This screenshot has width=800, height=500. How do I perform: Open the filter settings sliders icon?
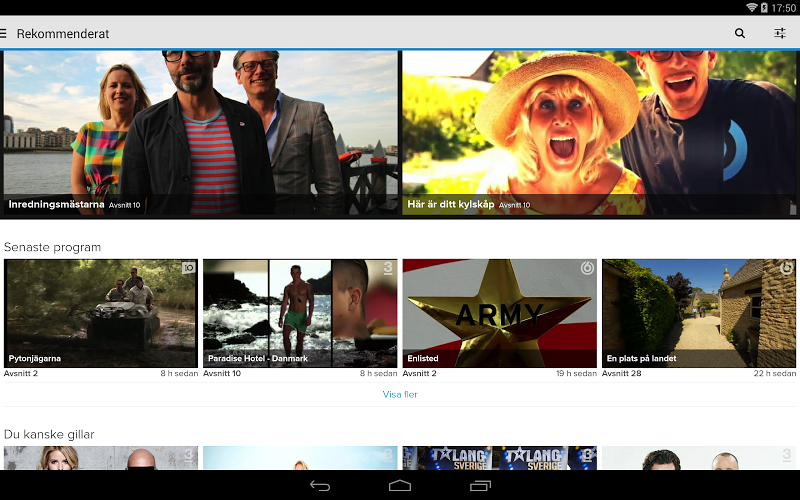point(780,33)
